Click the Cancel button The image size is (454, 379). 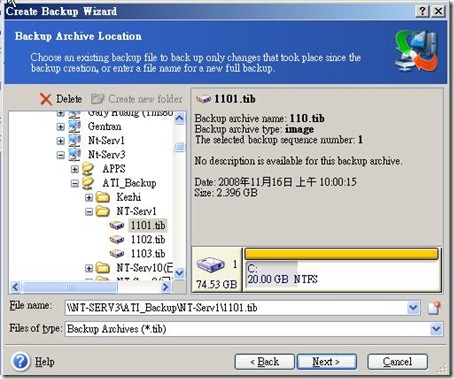[397, 362]
